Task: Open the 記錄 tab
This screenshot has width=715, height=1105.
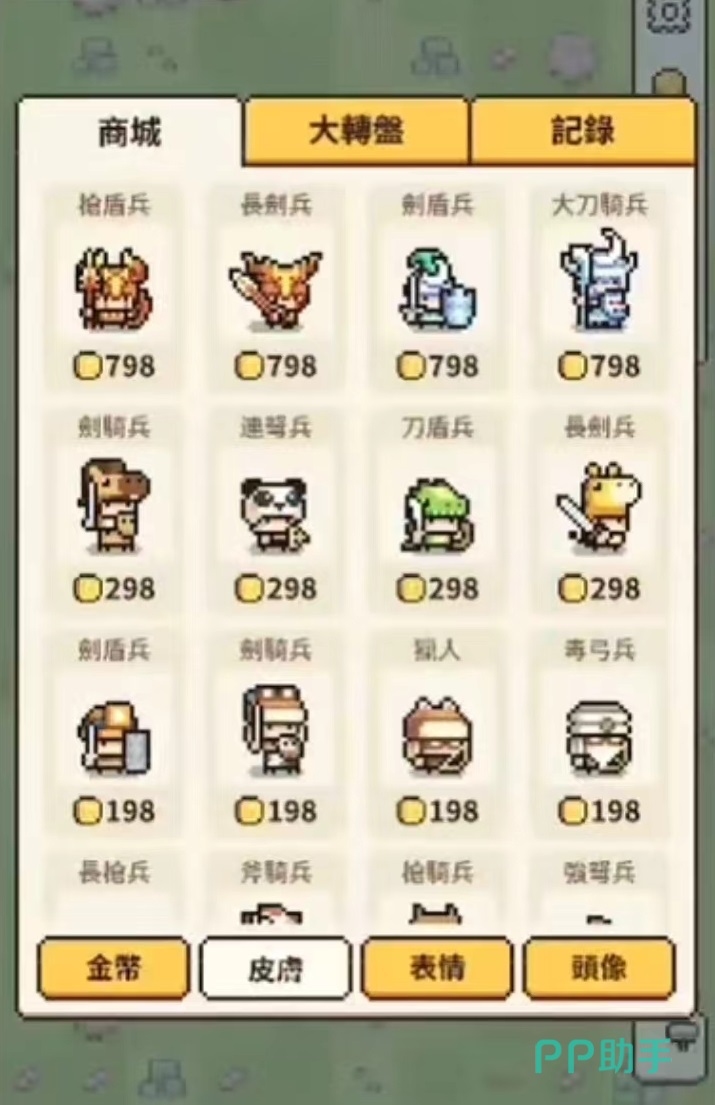Action: (x=583, y=132)
